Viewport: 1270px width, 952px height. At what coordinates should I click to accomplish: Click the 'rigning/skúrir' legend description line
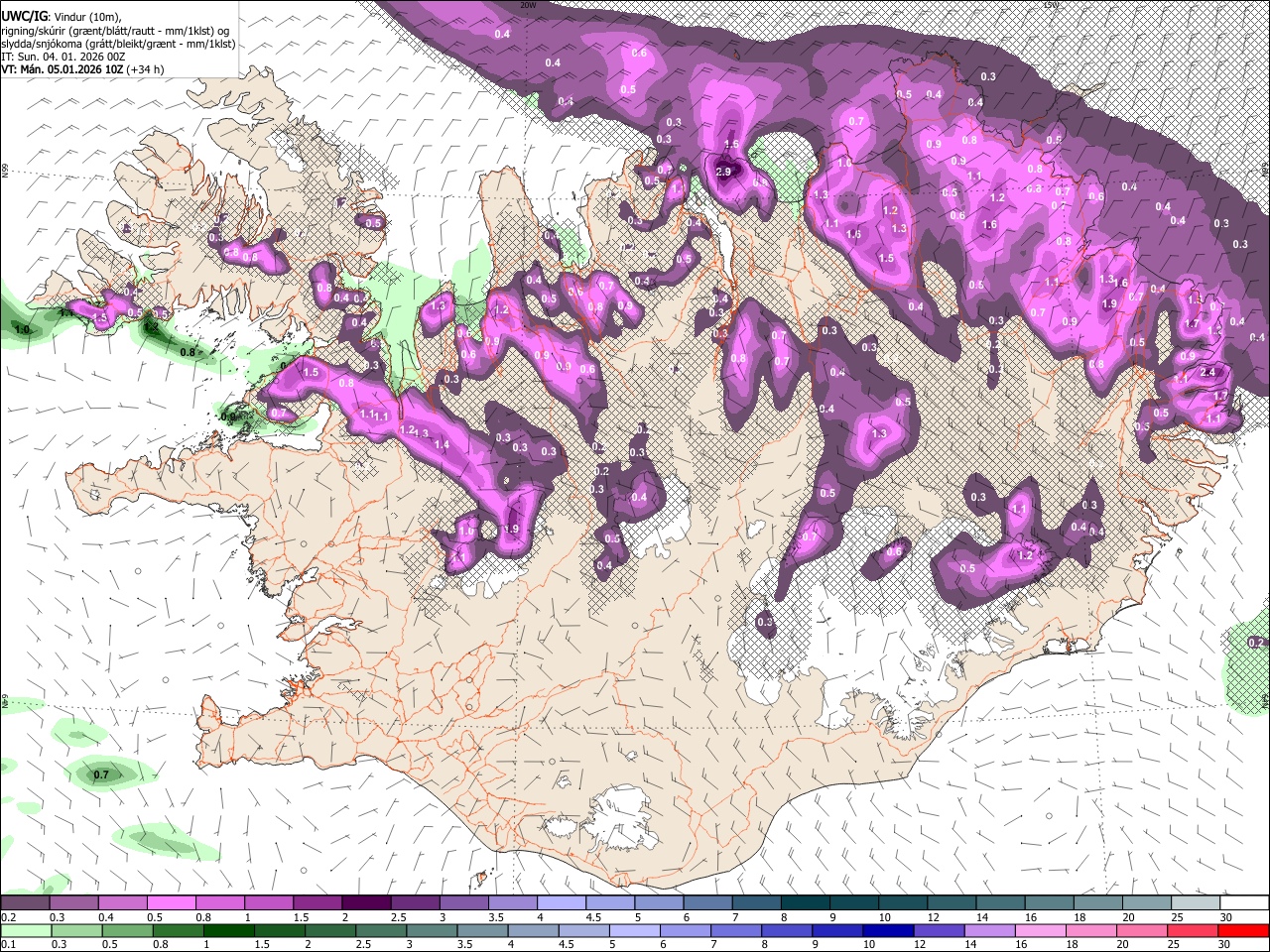[x=115, y=31]
